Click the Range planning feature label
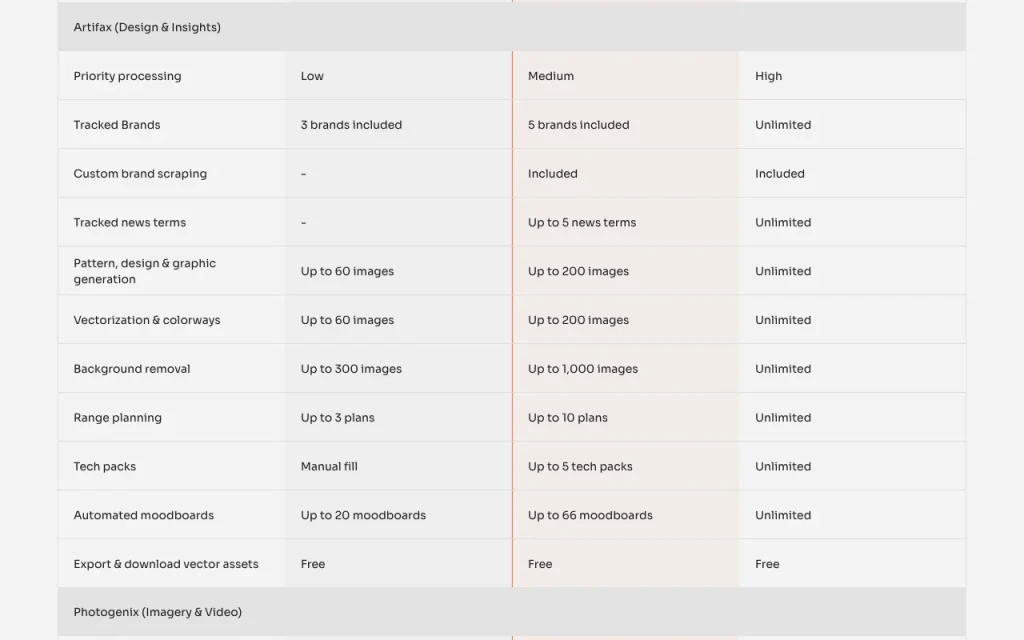 pos(118,418)
